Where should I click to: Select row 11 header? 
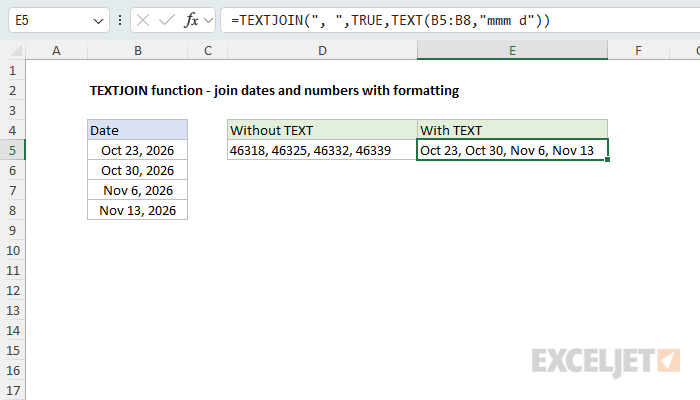click(12, 271)
